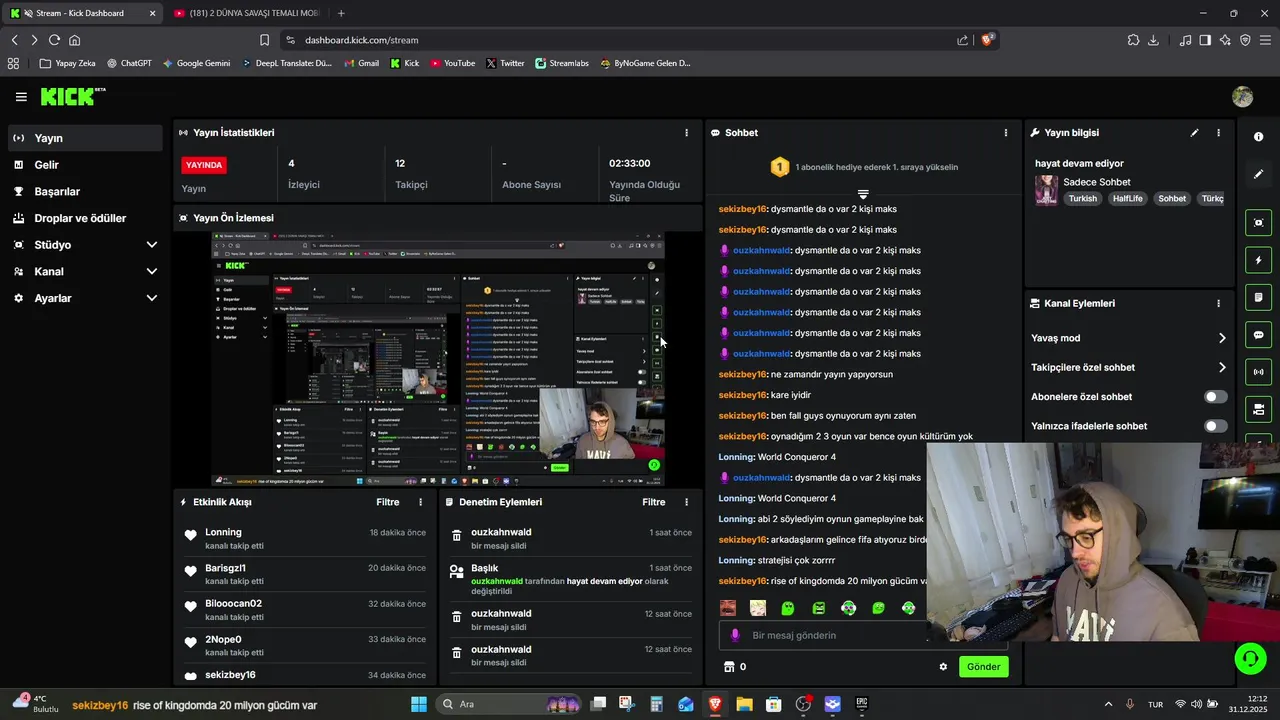Screen dimensions: 1280x720
Task: Click the Windows taskbar search box
Action: click(510, 704)
